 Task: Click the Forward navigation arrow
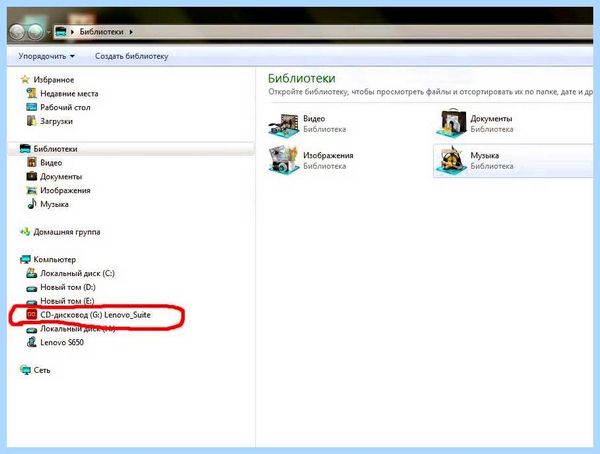pyautogui.click(x=36, y=32)
